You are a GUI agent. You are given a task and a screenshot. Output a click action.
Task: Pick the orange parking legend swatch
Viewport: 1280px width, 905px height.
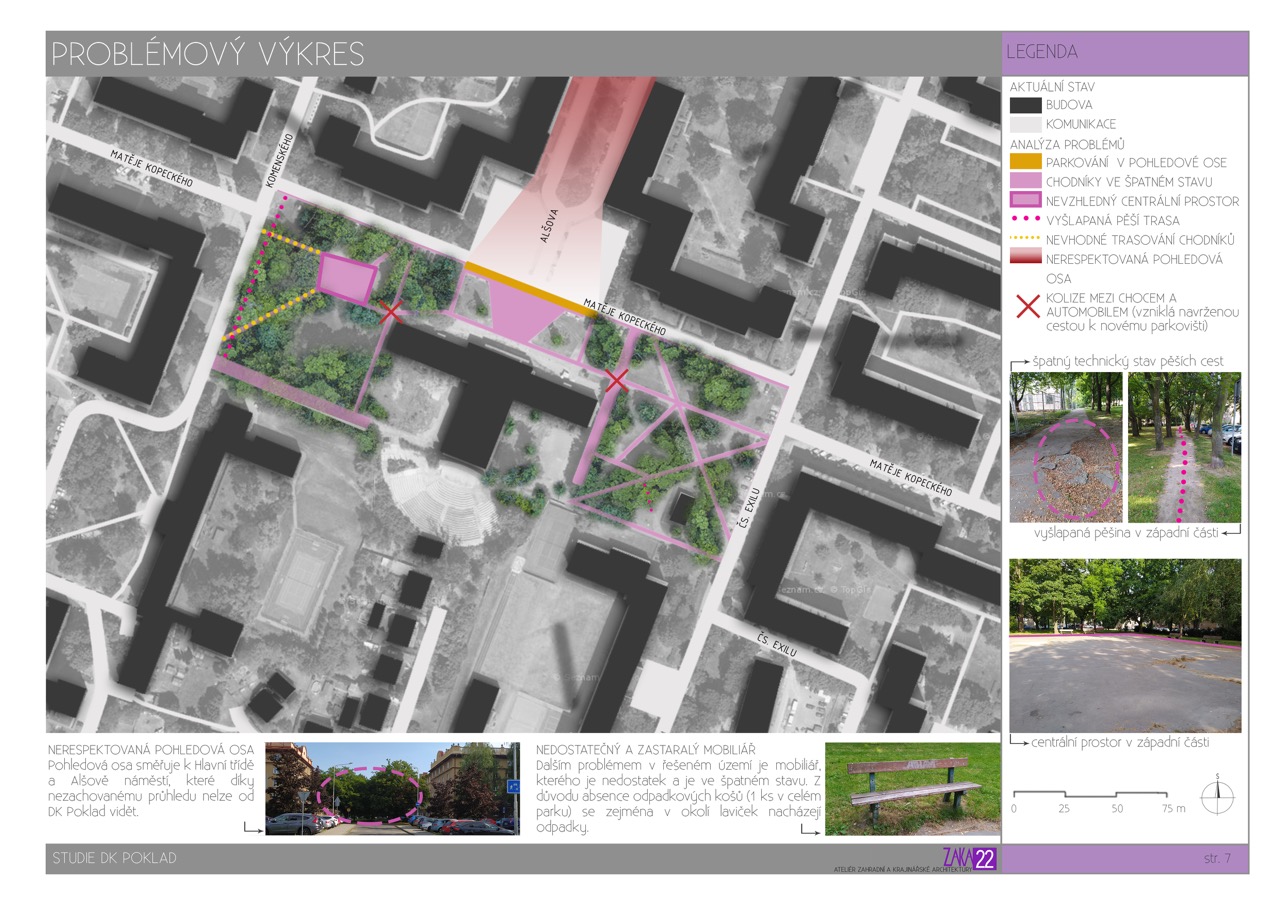click(1025, 162)
